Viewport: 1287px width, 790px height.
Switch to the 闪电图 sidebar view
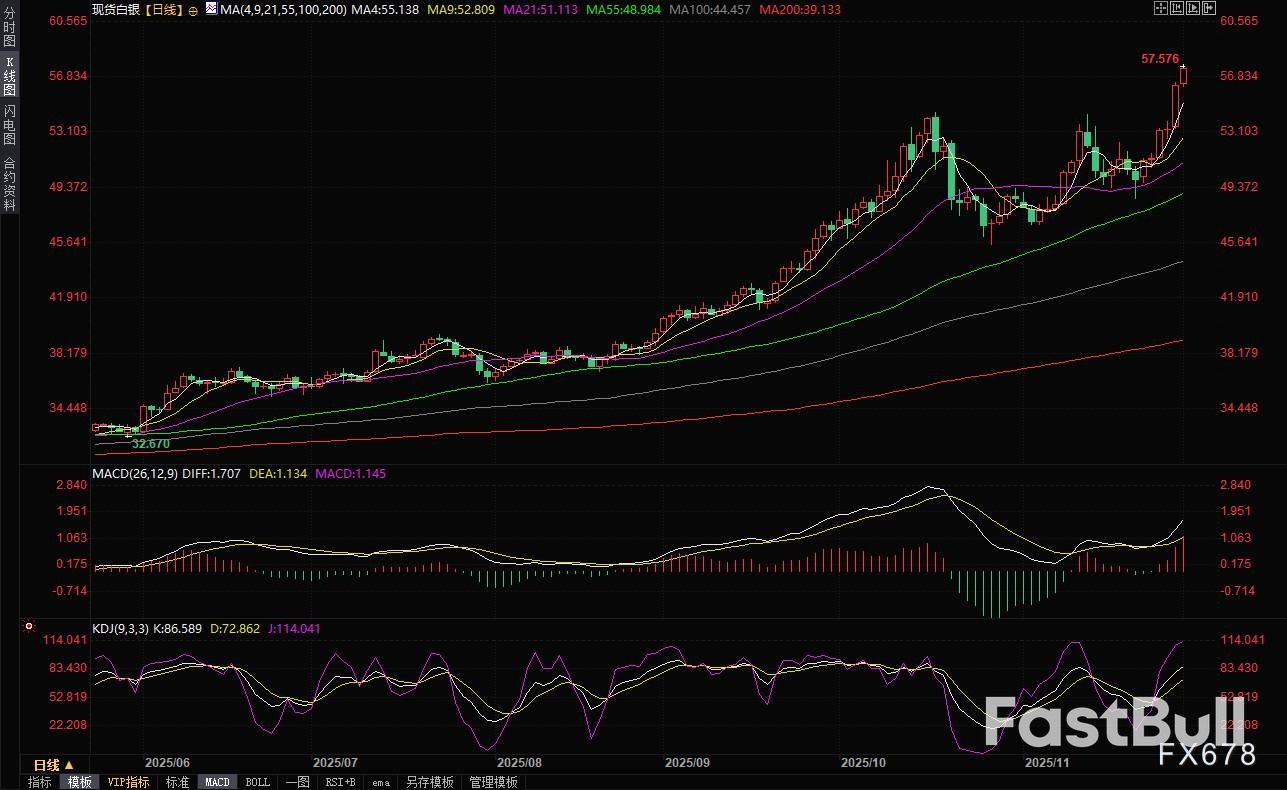[x=9, y=124]
